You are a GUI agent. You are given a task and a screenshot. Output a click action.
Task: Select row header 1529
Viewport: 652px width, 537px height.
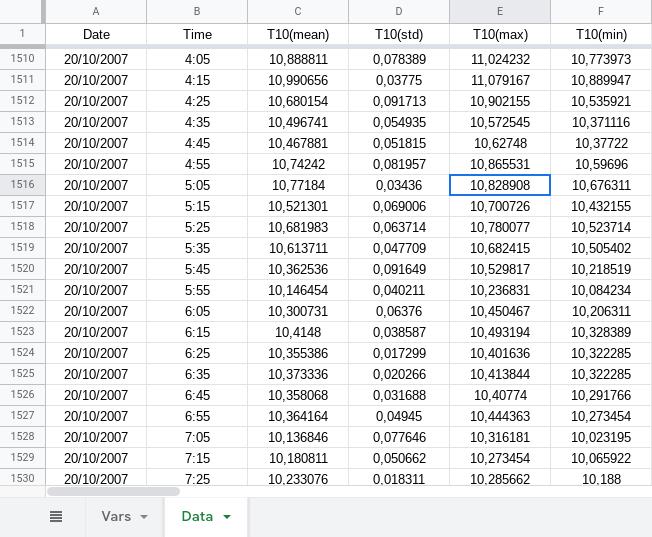click(22, 458)
